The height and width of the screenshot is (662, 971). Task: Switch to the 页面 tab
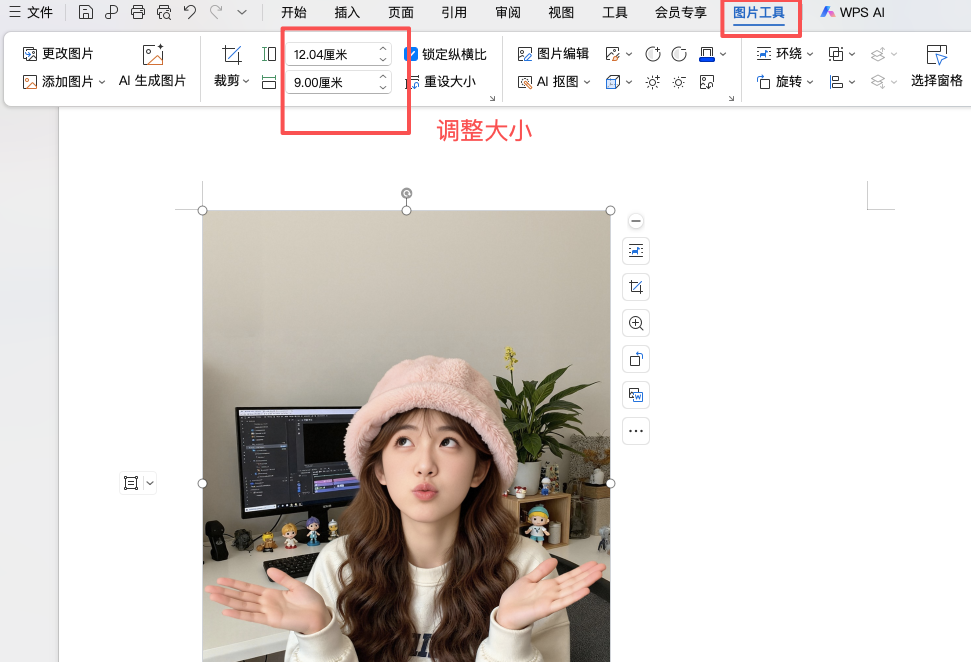pos(401,12)
